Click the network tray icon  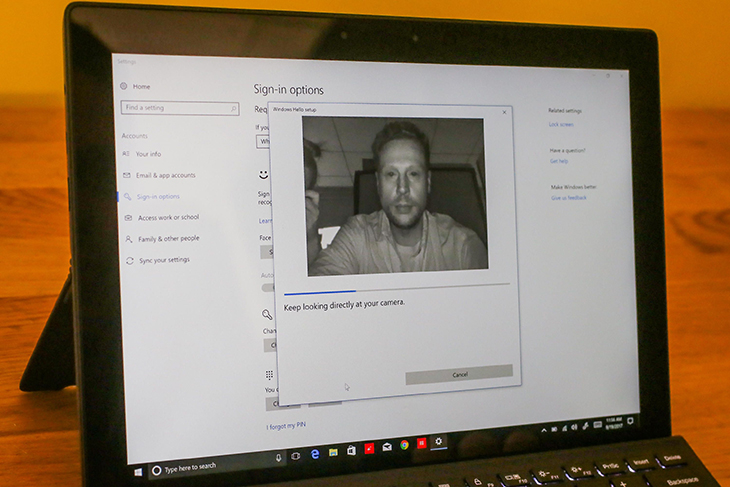[x=564, y=428]
